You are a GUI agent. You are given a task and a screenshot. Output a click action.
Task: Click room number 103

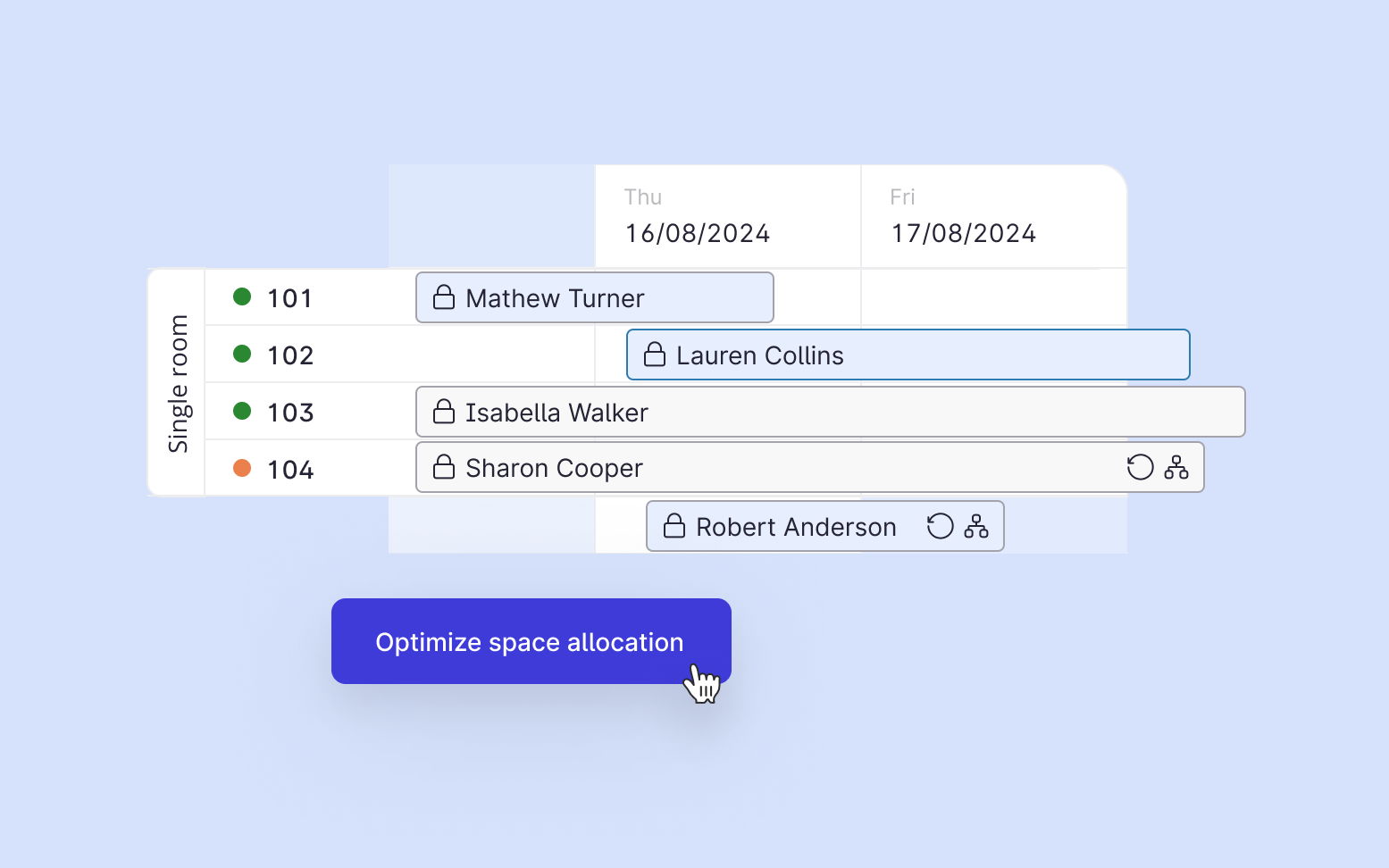290,413
